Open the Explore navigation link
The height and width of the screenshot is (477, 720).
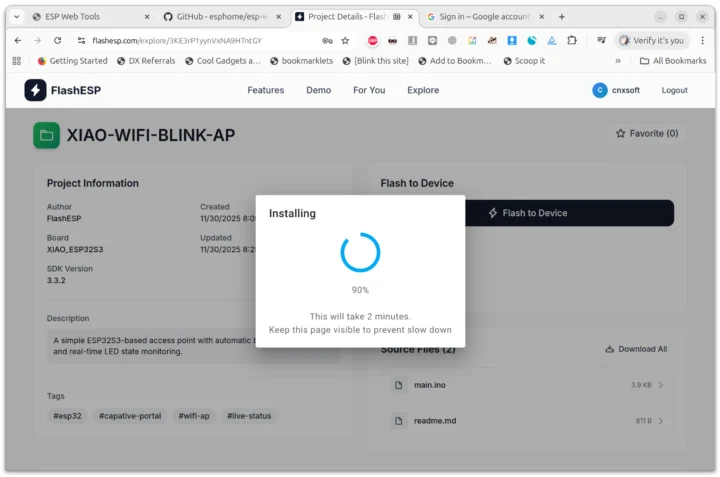(423, 90)
